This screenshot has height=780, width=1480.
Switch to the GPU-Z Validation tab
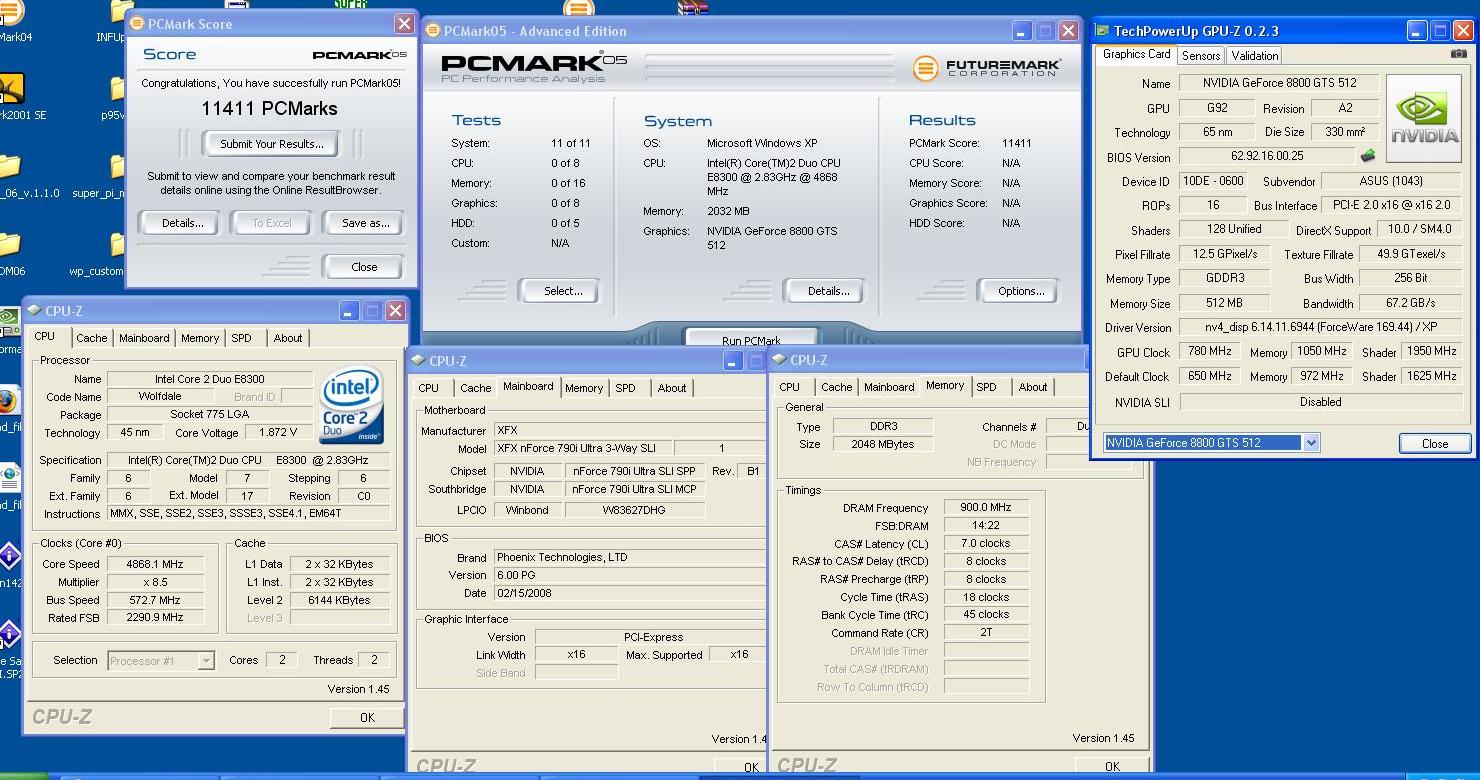1254,56
